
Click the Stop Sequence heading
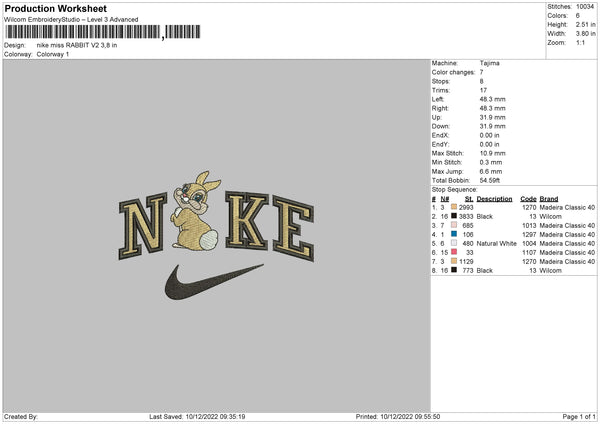[455, 190]
